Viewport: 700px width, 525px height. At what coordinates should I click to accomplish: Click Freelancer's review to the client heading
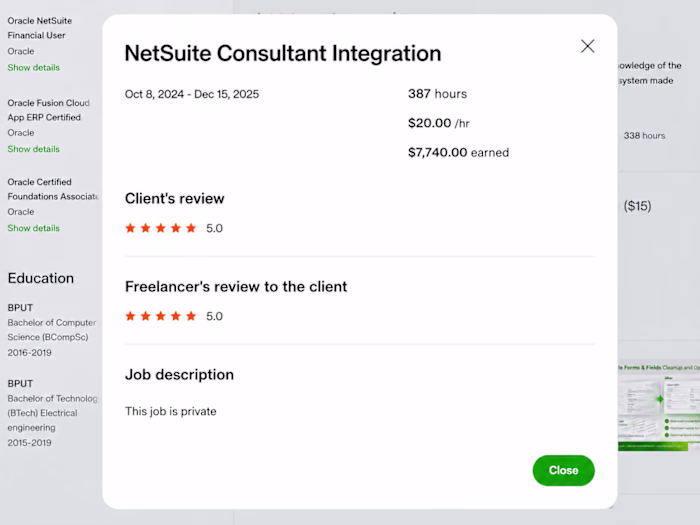[236, 286]
